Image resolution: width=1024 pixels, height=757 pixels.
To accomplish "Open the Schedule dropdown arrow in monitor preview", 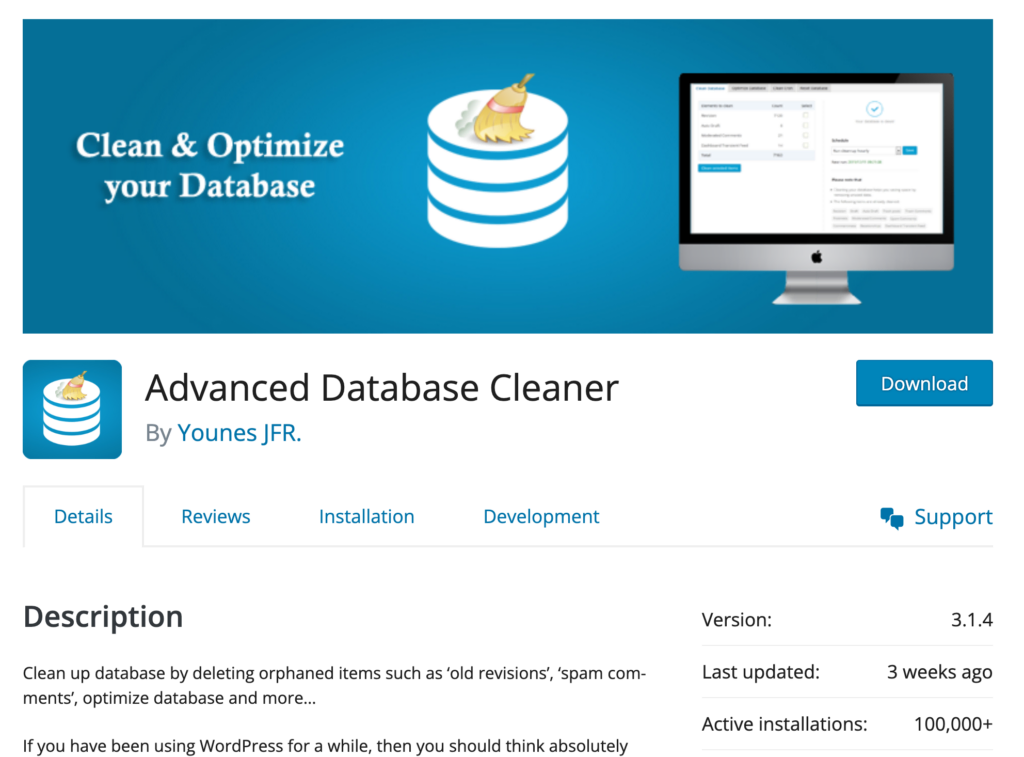I will point(898,150).
